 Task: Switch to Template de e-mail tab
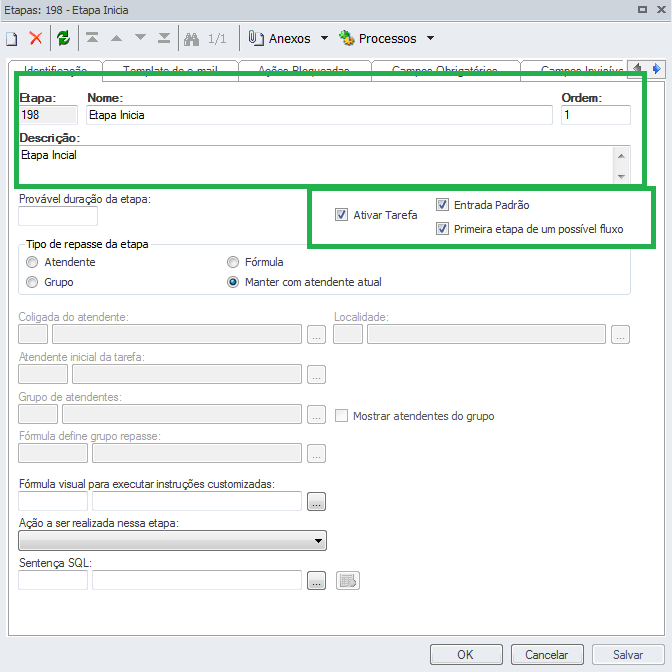pyautogui.click(x=171, y=69)
